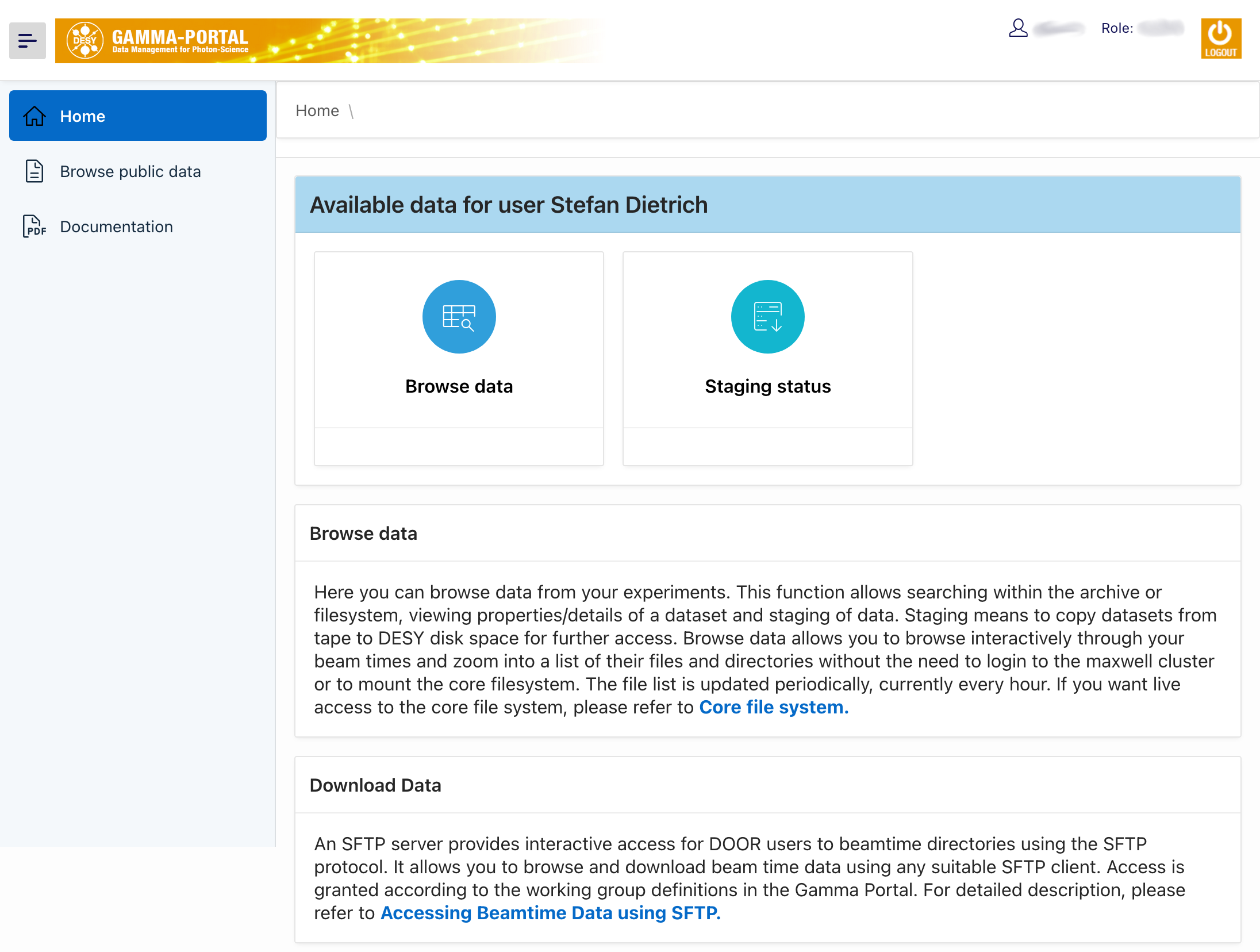Click the Home breadcrumb link
1260x952 pixels.
pos(317,110)
